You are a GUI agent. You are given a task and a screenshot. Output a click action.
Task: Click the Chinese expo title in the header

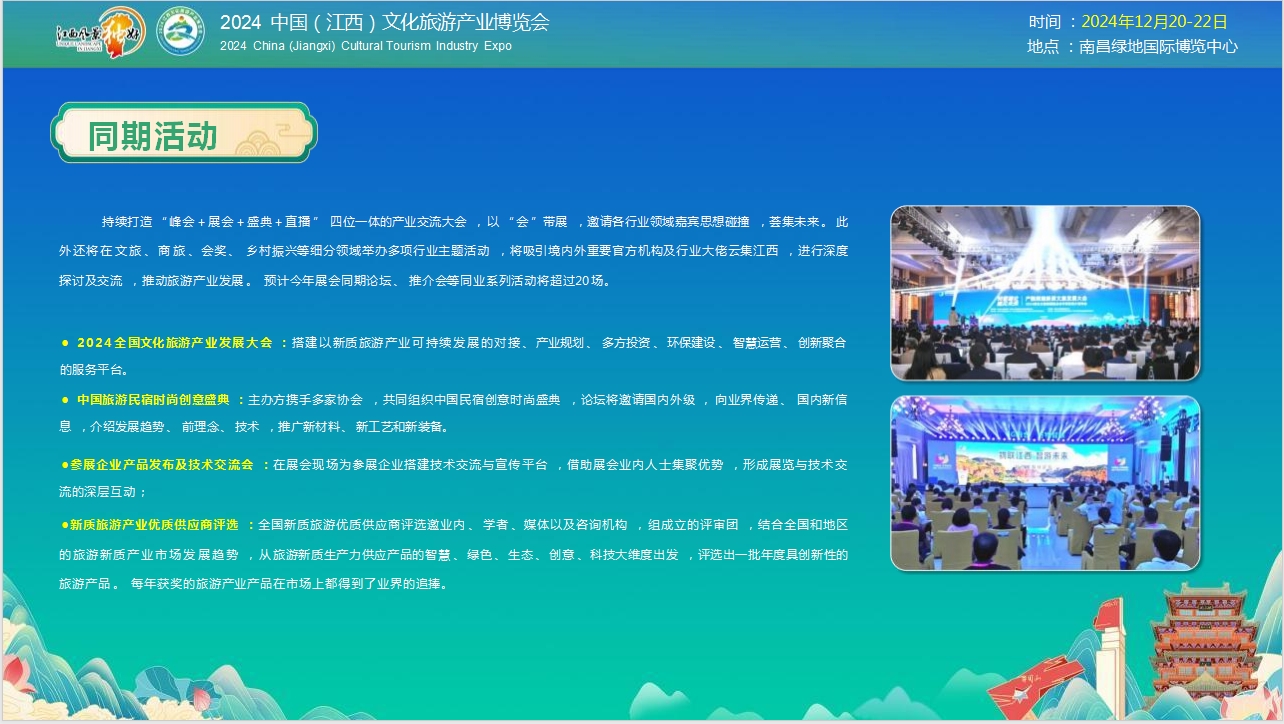tap(384, 23)
